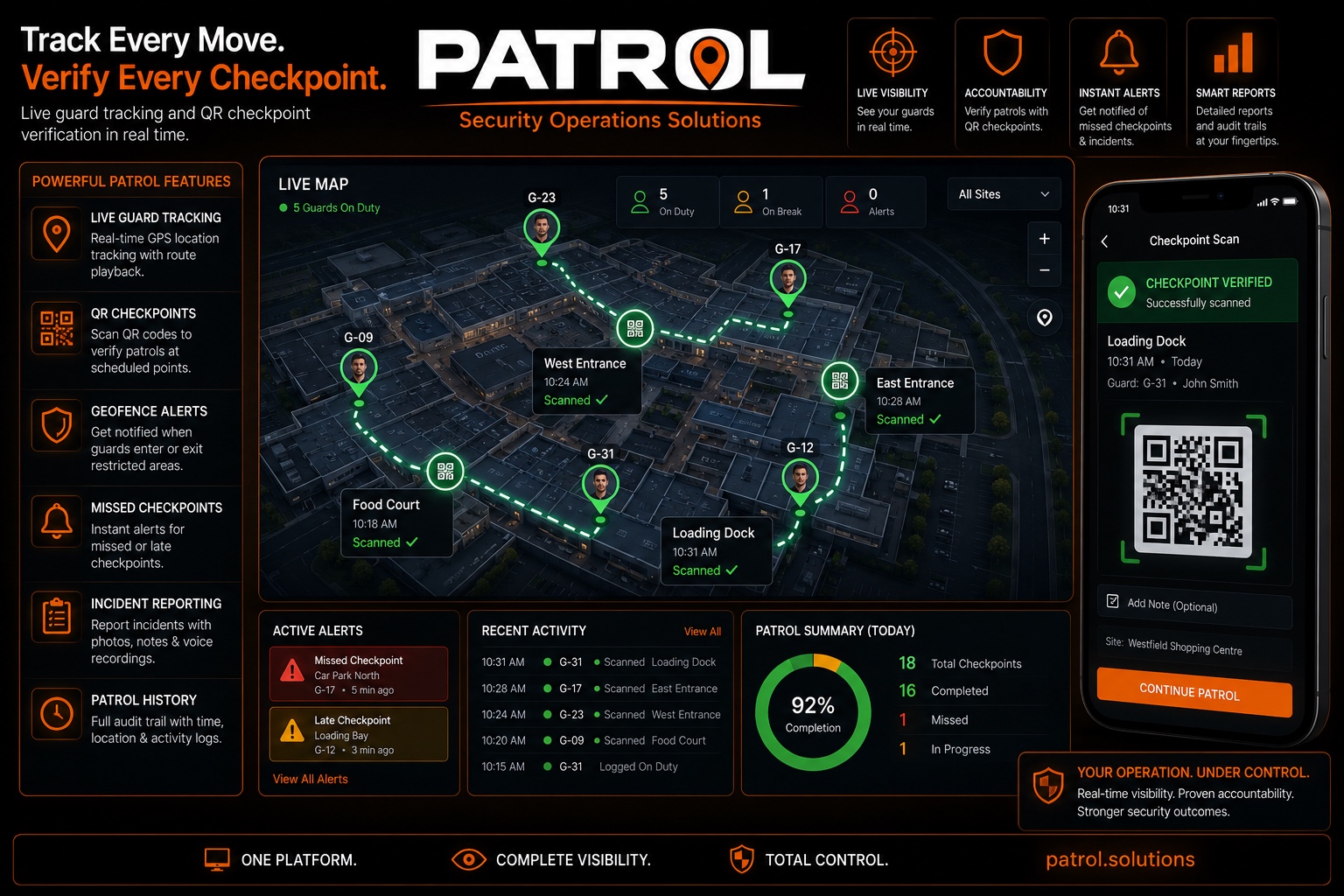Click the Instant Alerts bell icon
Screen dimensions: 1344x896
[x=1119, y=52]
